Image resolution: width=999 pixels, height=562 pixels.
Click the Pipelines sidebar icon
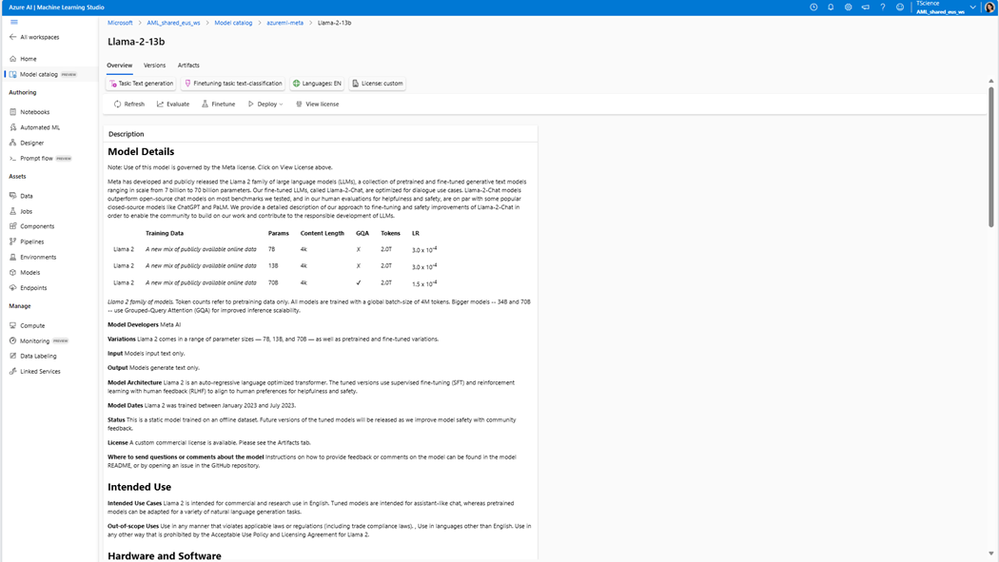(13, 241)
